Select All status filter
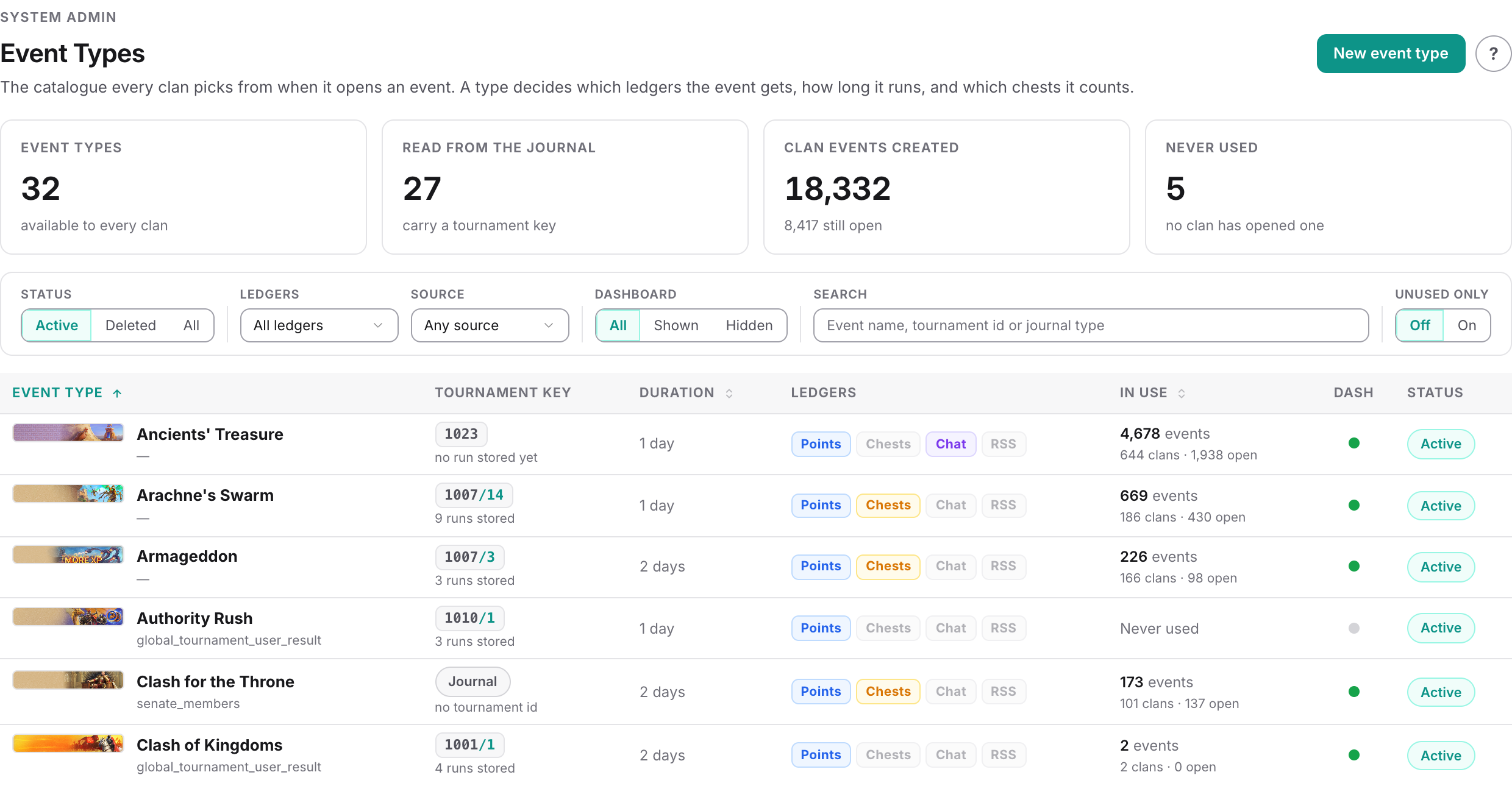The width and height of the screenshot is (1512, 786). (191, 325)
